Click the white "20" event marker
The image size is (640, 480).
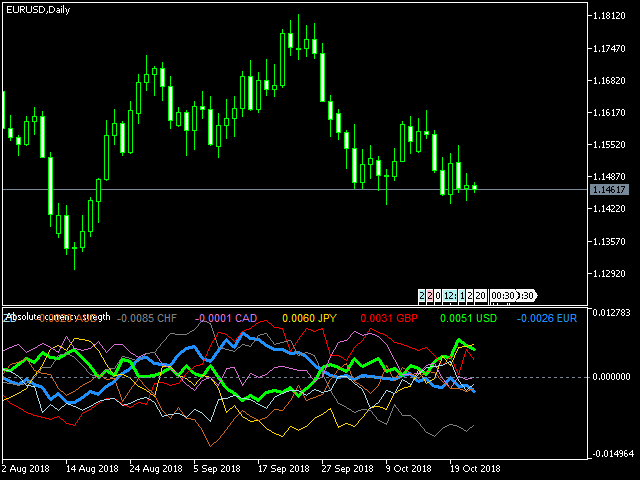(x=480, y=296)
